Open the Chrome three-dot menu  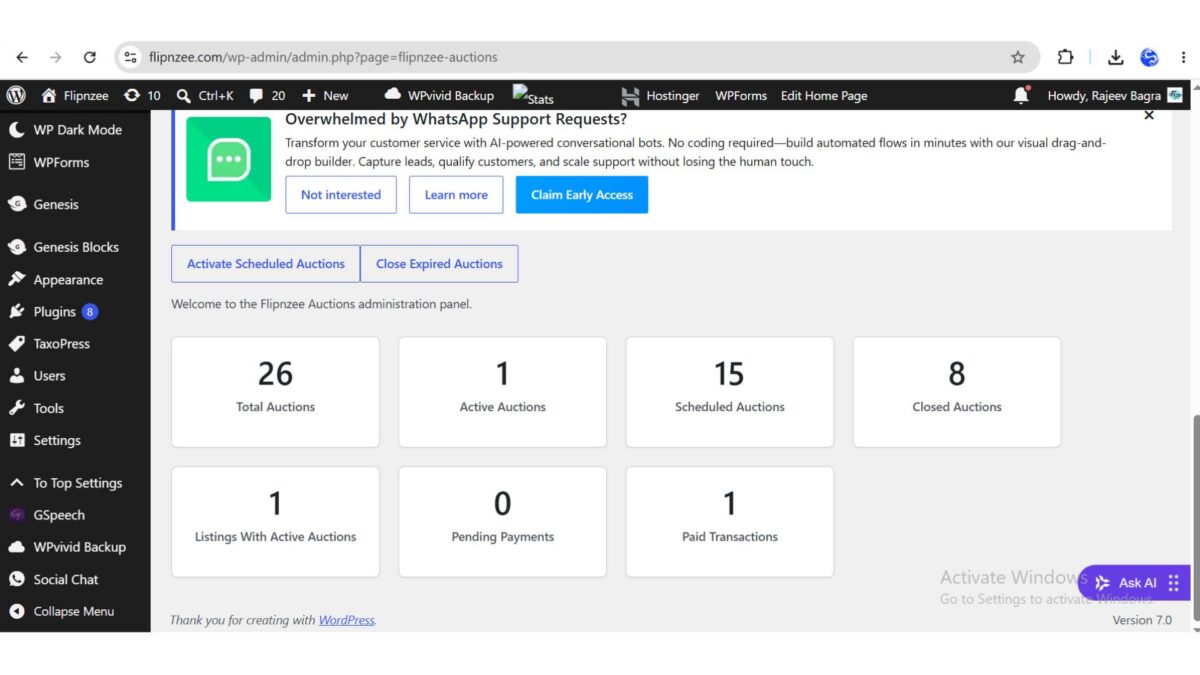tap(1183, 57)
